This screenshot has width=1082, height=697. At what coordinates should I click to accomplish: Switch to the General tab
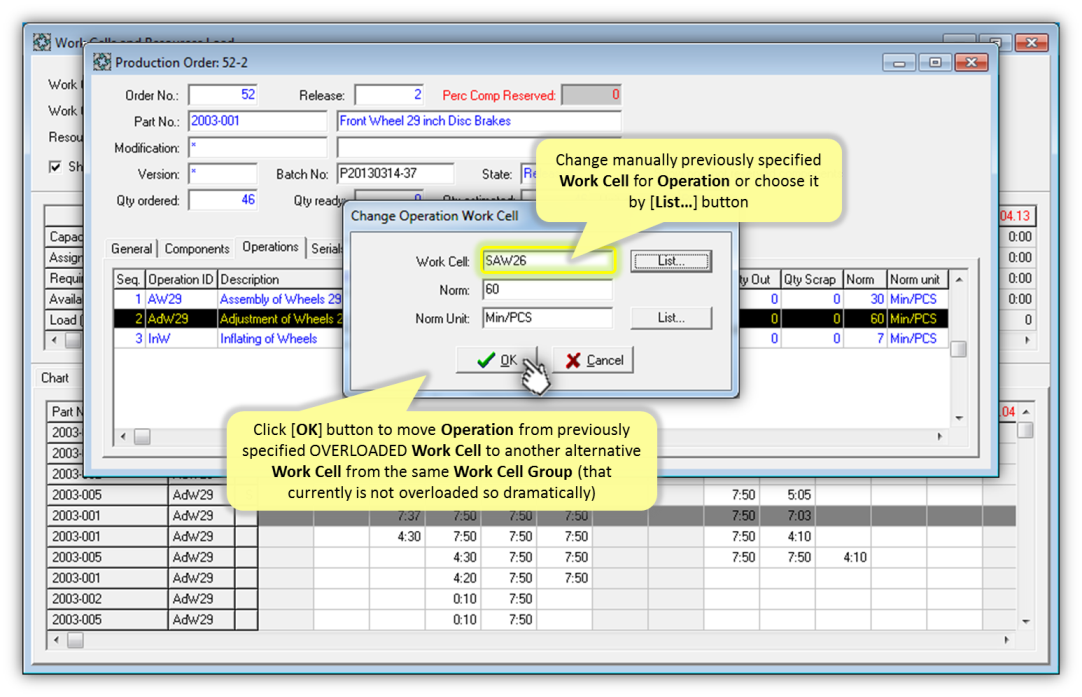(x=131, y=249)
